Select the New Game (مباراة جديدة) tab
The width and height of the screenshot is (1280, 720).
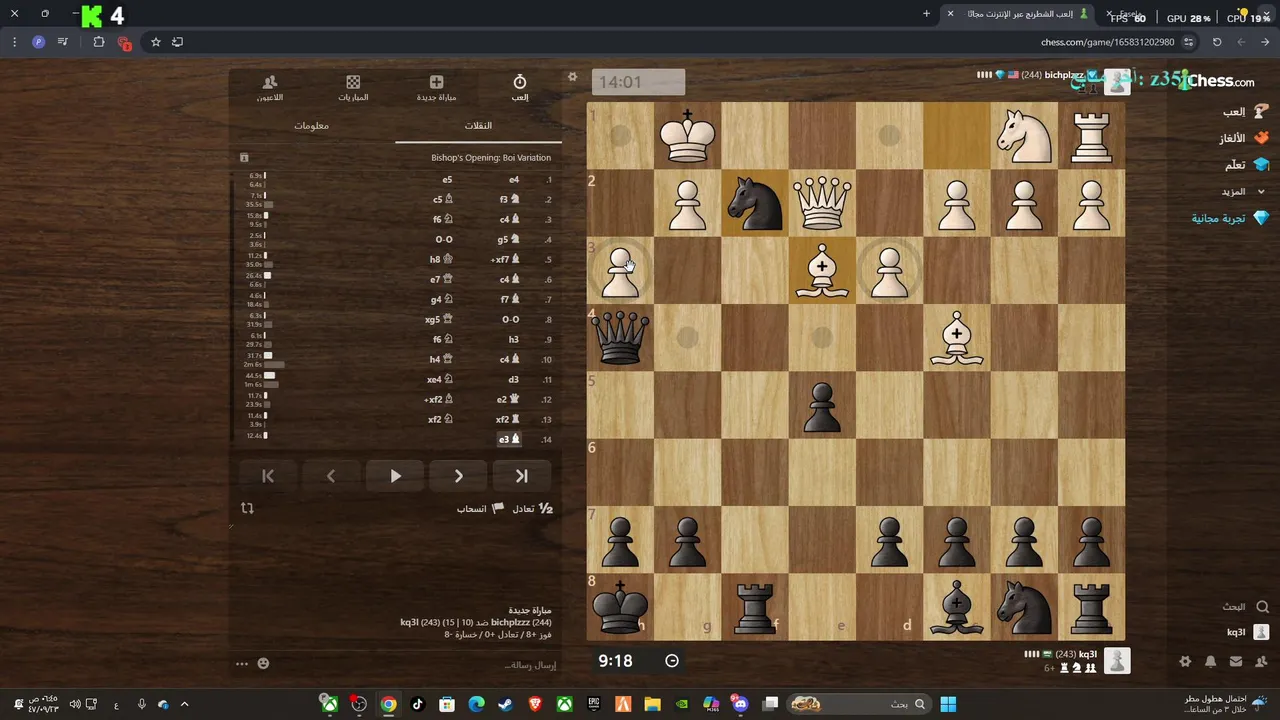[x=436, y=88]
